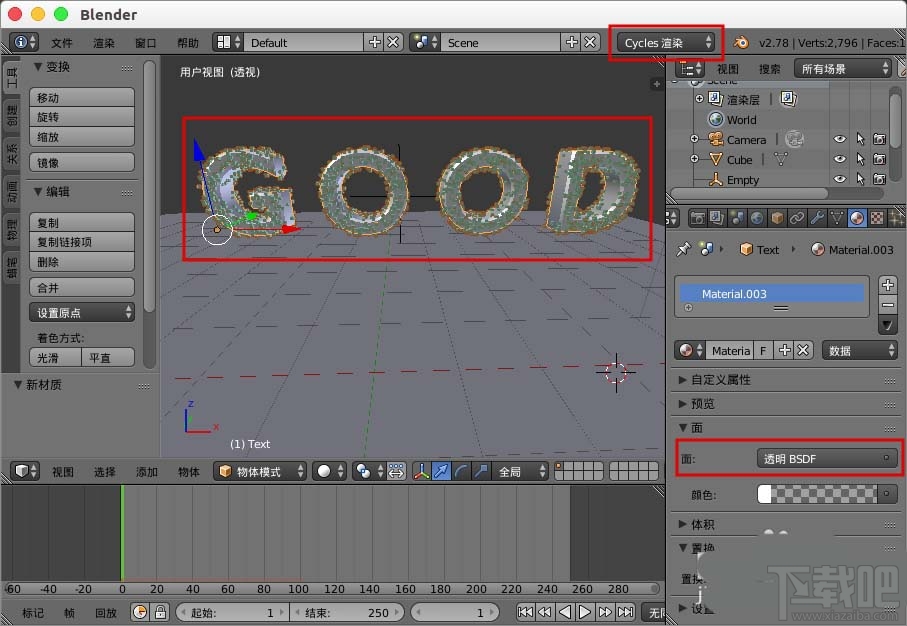Image resolution: width=907 pixels, height=626 pixels.
Task: Toggle render restriction for the Cube
Action: click(x=878, y=159)
